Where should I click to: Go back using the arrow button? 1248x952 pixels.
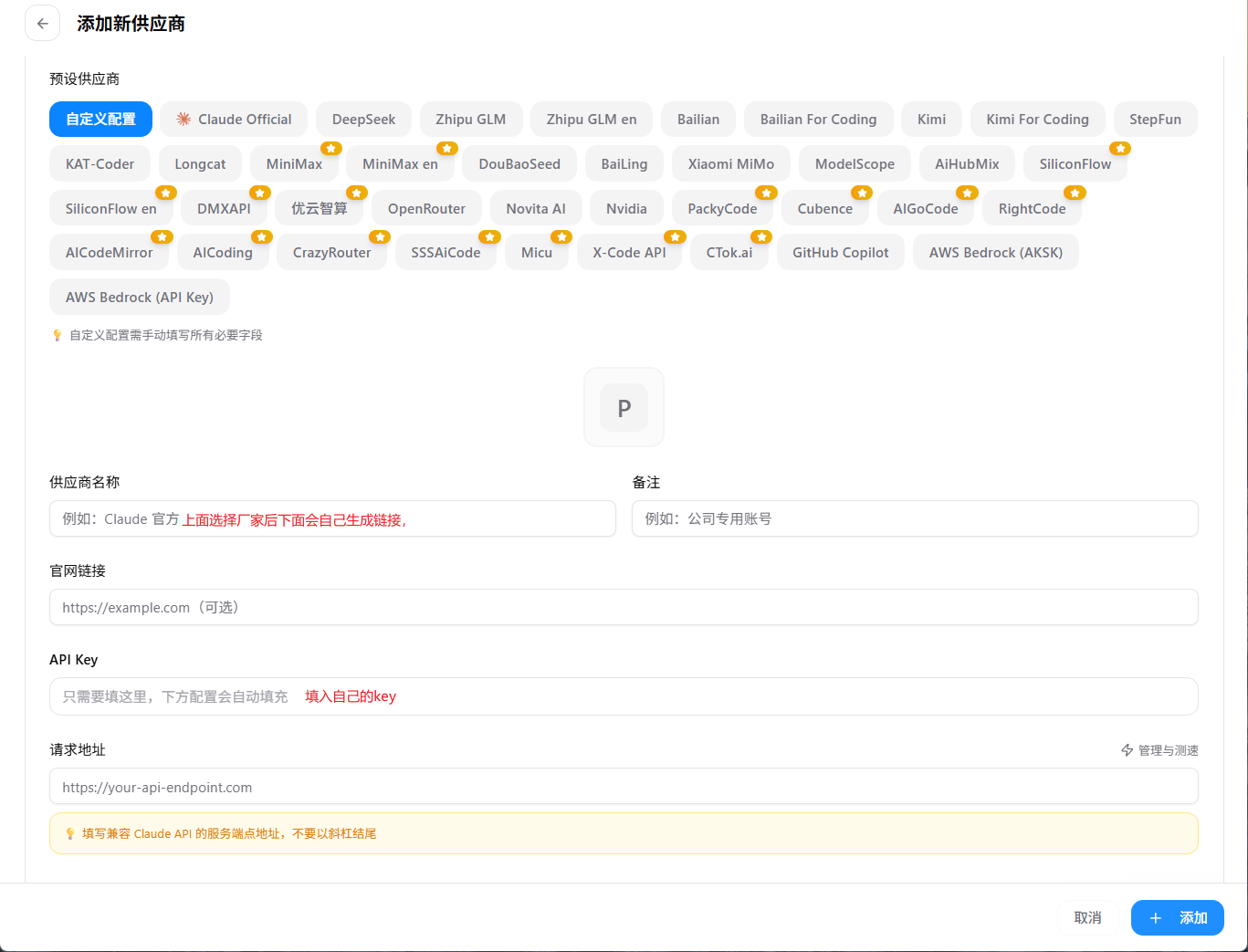click(42, 24)
